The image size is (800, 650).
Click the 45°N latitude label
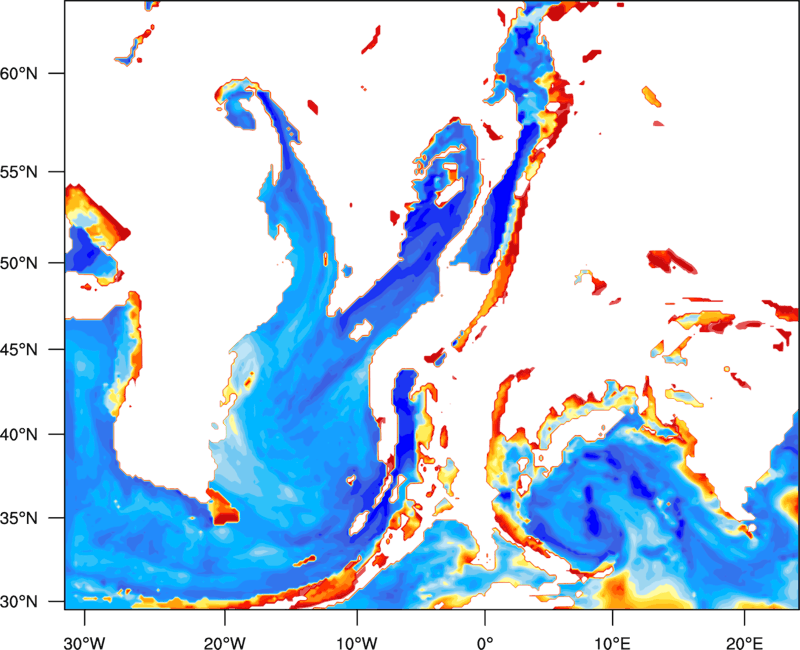click(x=19, y=349)
